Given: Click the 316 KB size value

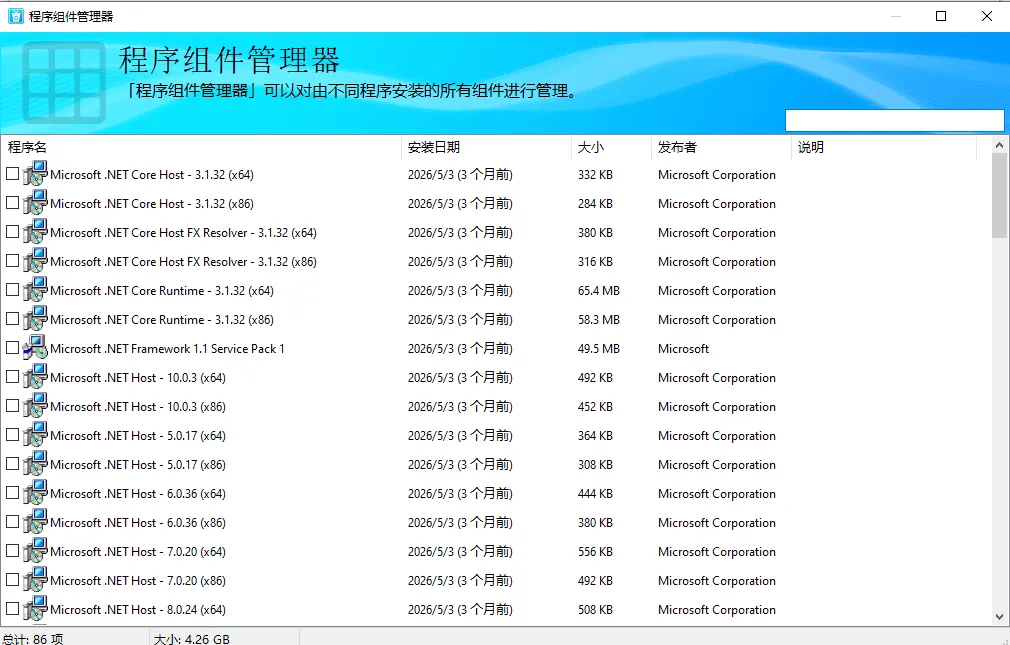Looking at the screenshot, I should click(595, 262).
